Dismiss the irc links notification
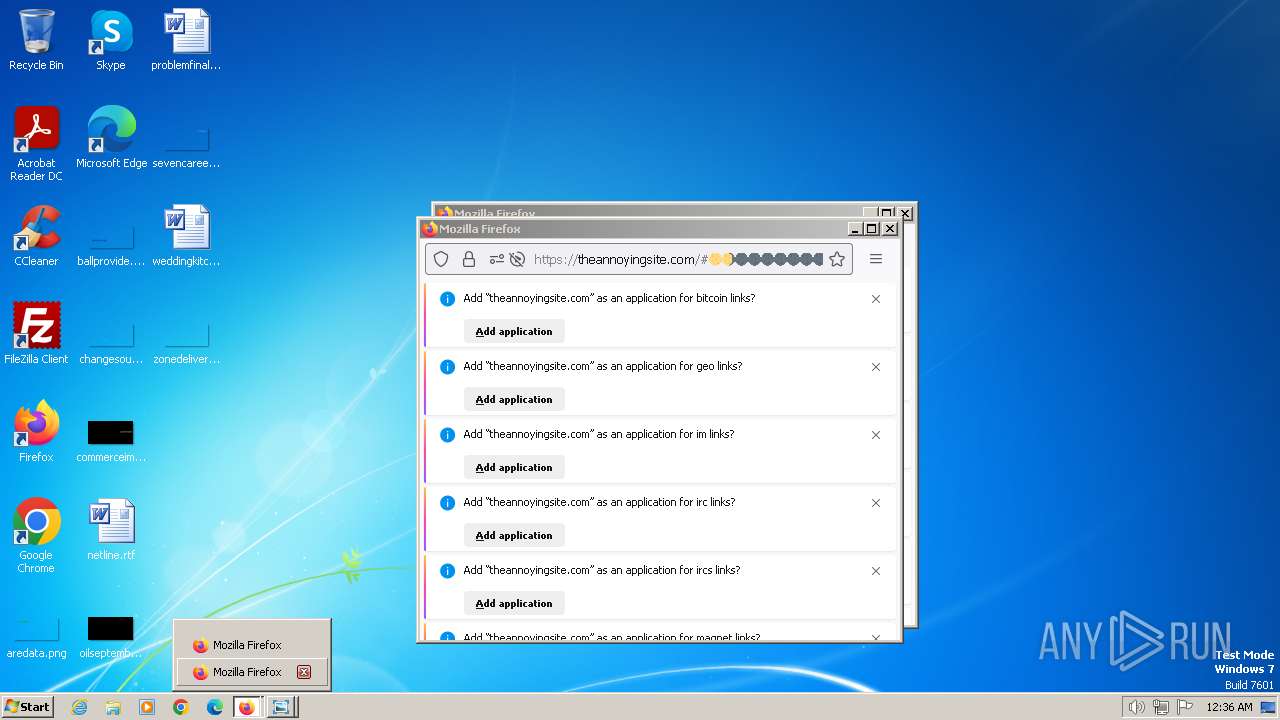This screenshot has height=720, width=1280. 876,503
